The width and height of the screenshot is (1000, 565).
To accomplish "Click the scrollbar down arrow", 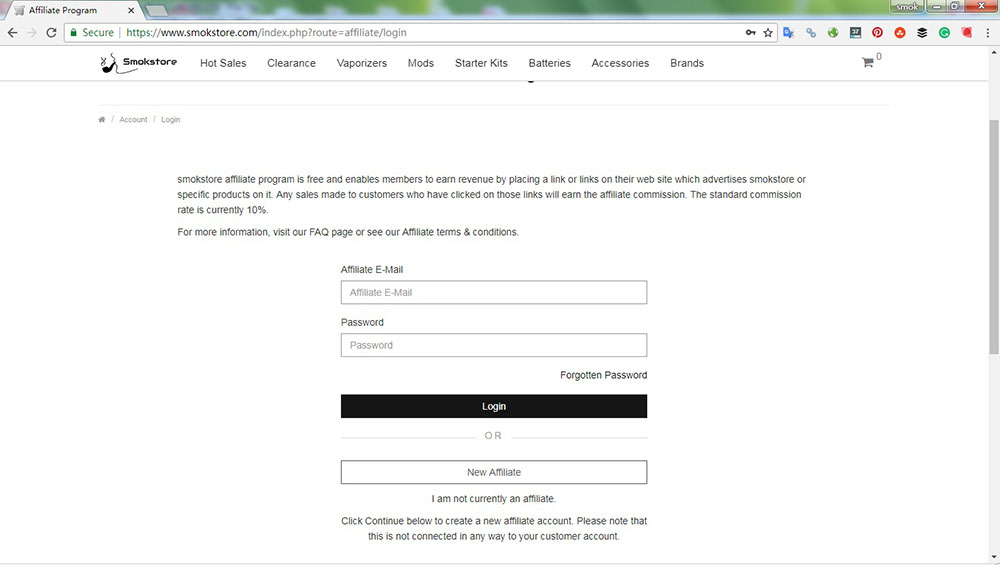I will tap(994, 557).
